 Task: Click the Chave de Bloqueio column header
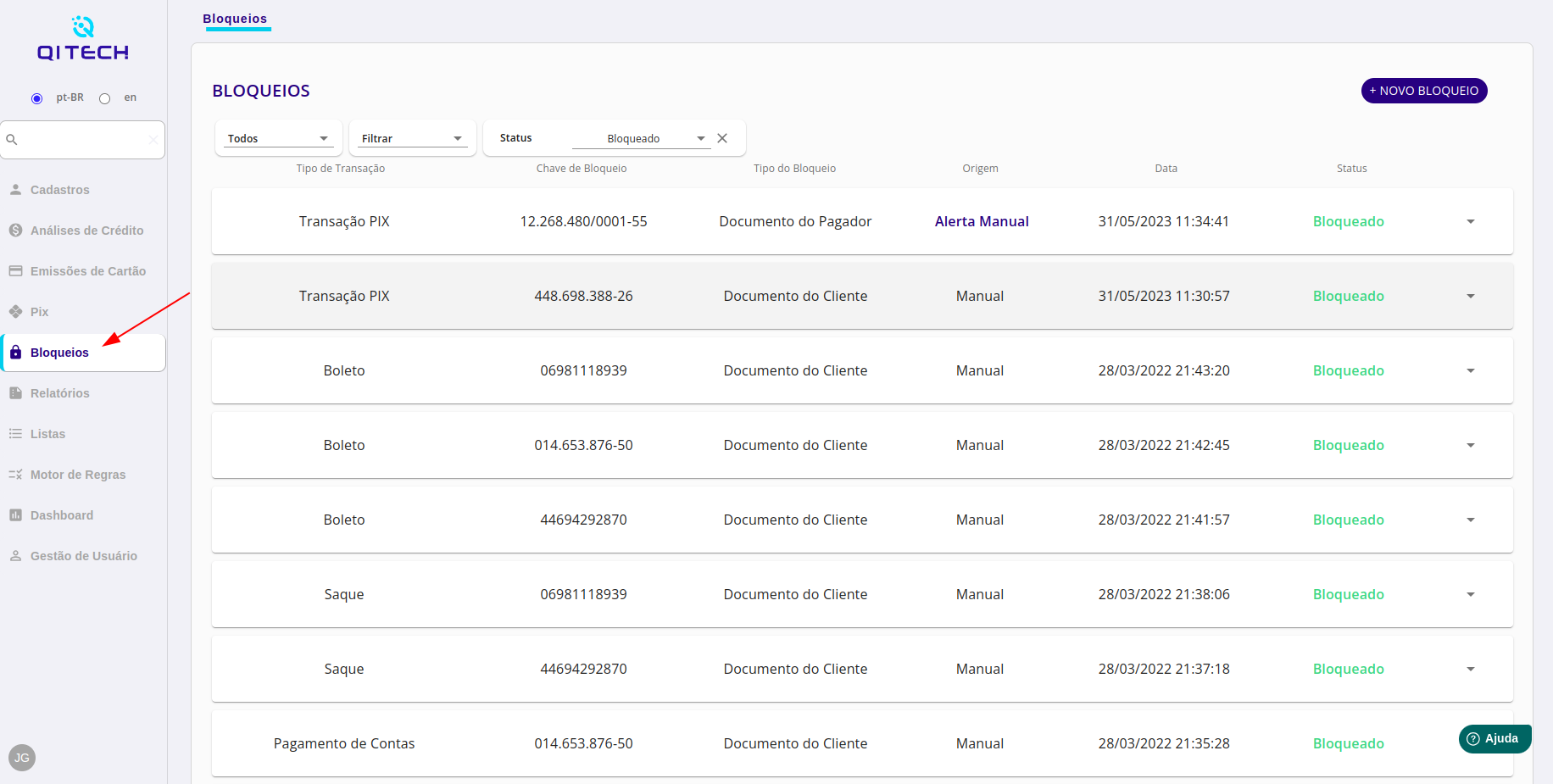click(x=582, y=169)
